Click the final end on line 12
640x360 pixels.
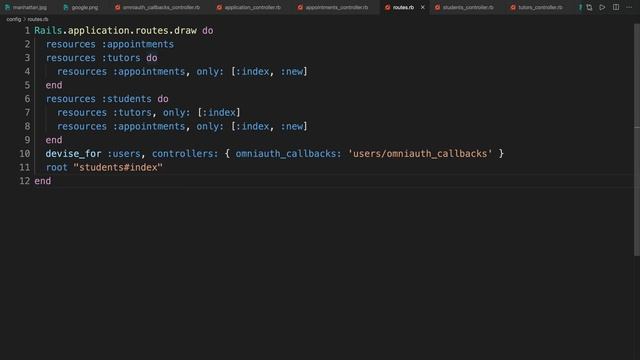tap(42, 181)
